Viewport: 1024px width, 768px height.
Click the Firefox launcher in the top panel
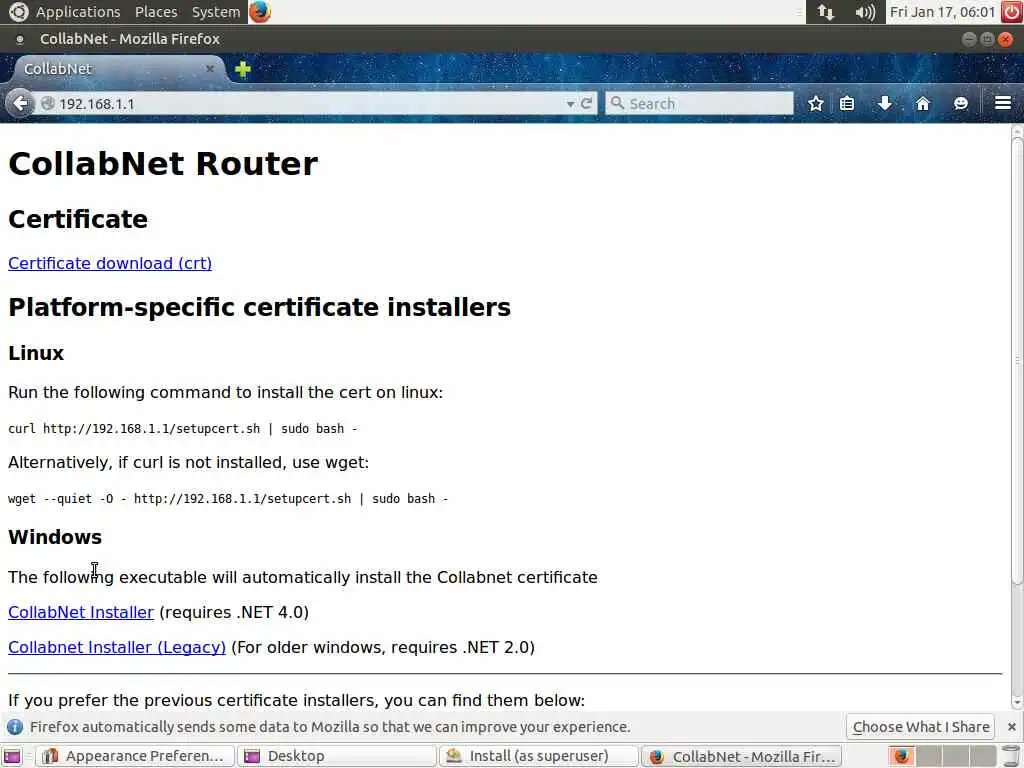(x=260, y=12)
